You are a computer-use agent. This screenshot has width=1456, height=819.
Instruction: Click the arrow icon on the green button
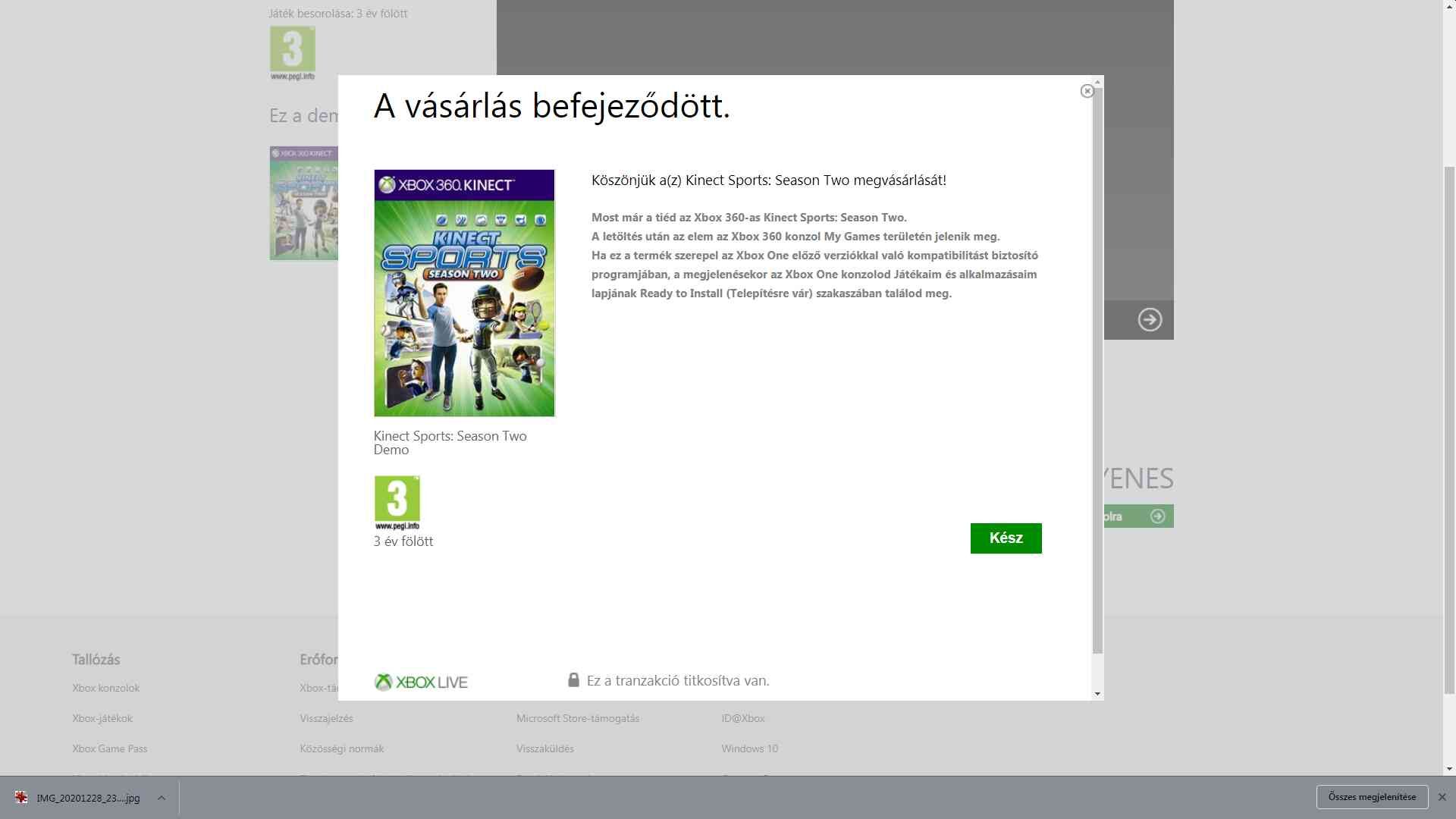click(x=1157, y=516)
